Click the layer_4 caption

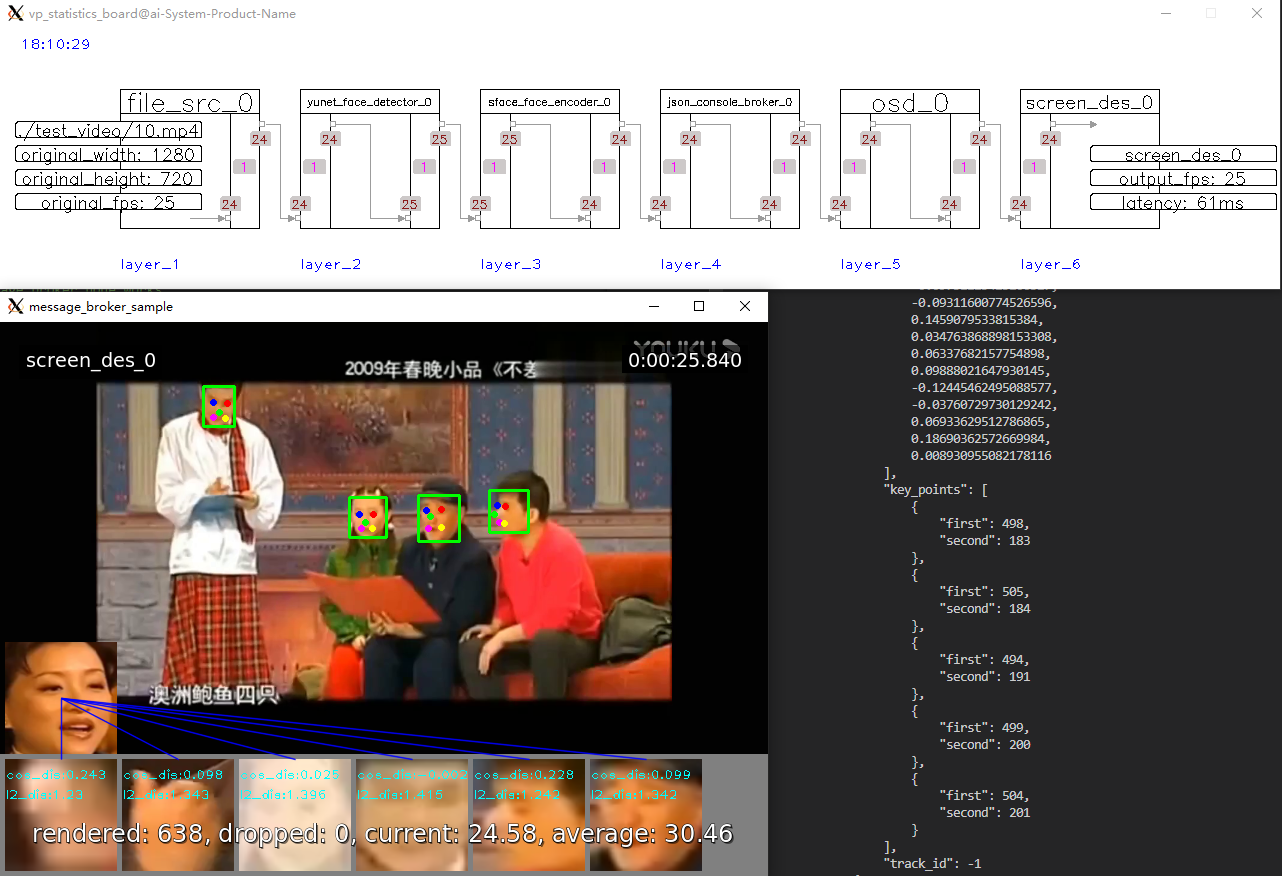[x=690, y=265]
